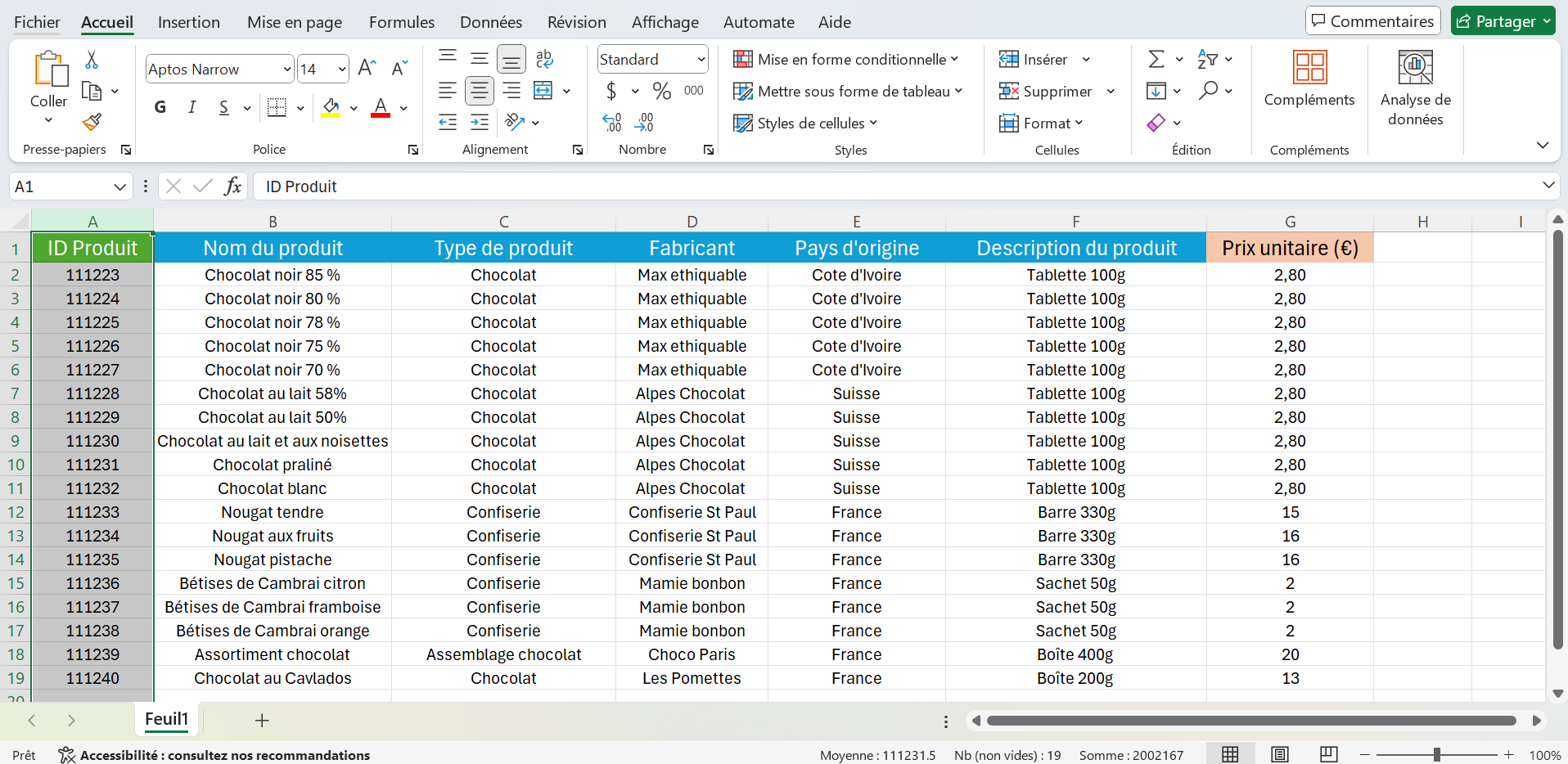The image size is (1568, 764).
Task: Switch to the Formules ribbon tab
Action: pos(401,22)
